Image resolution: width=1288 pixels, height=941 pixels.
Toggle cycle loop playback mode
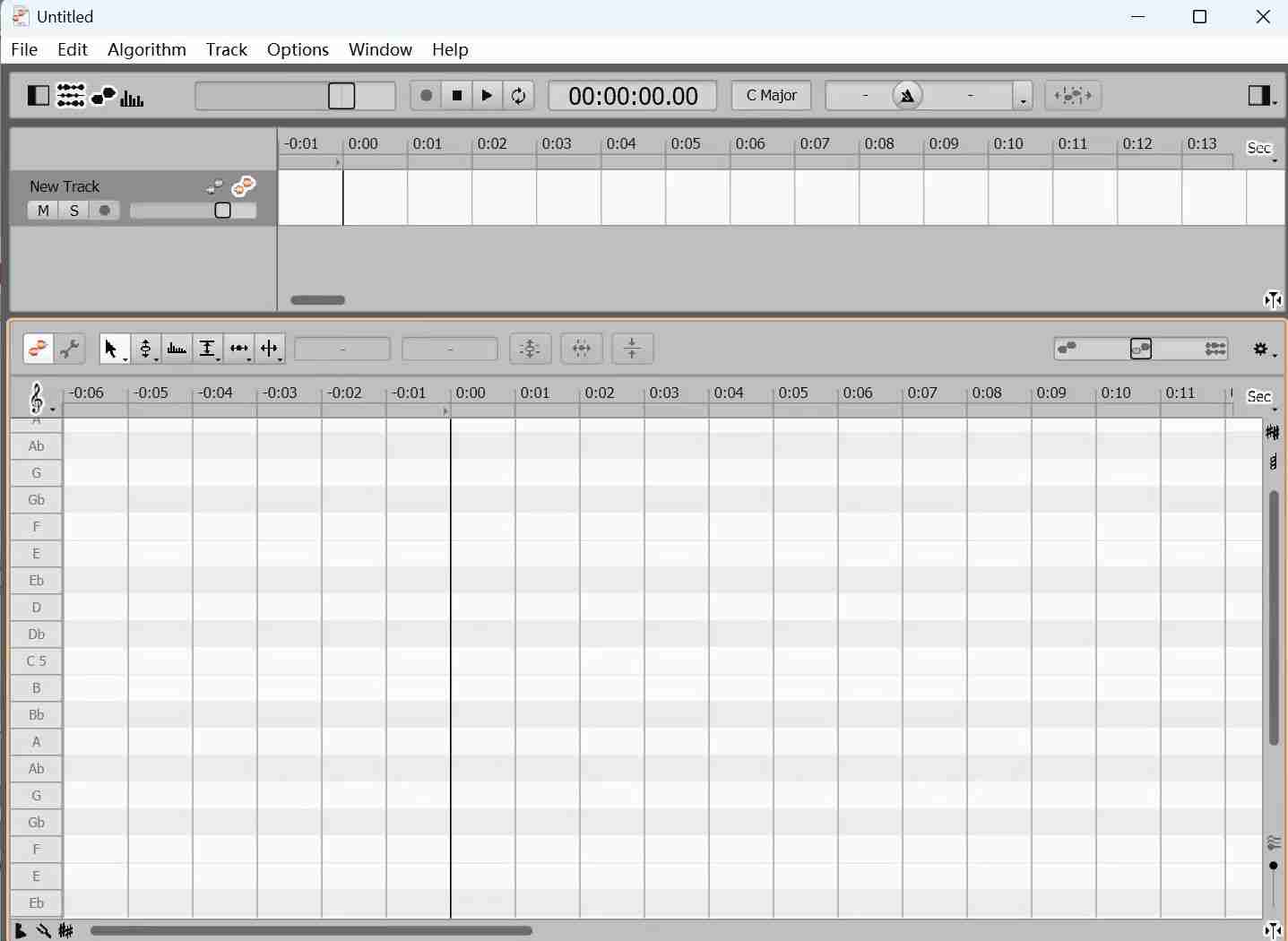(519, 96)
